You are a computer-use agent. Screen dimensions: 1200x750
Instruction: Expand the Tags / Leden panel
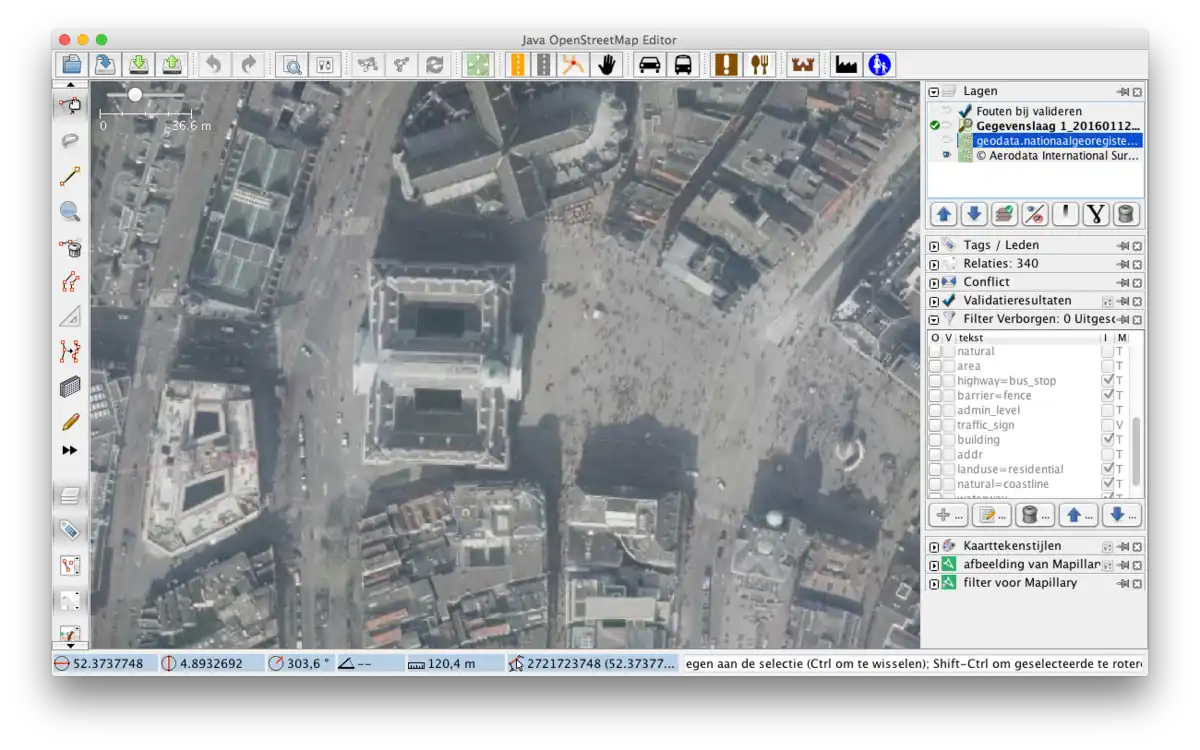click(934, 246)
